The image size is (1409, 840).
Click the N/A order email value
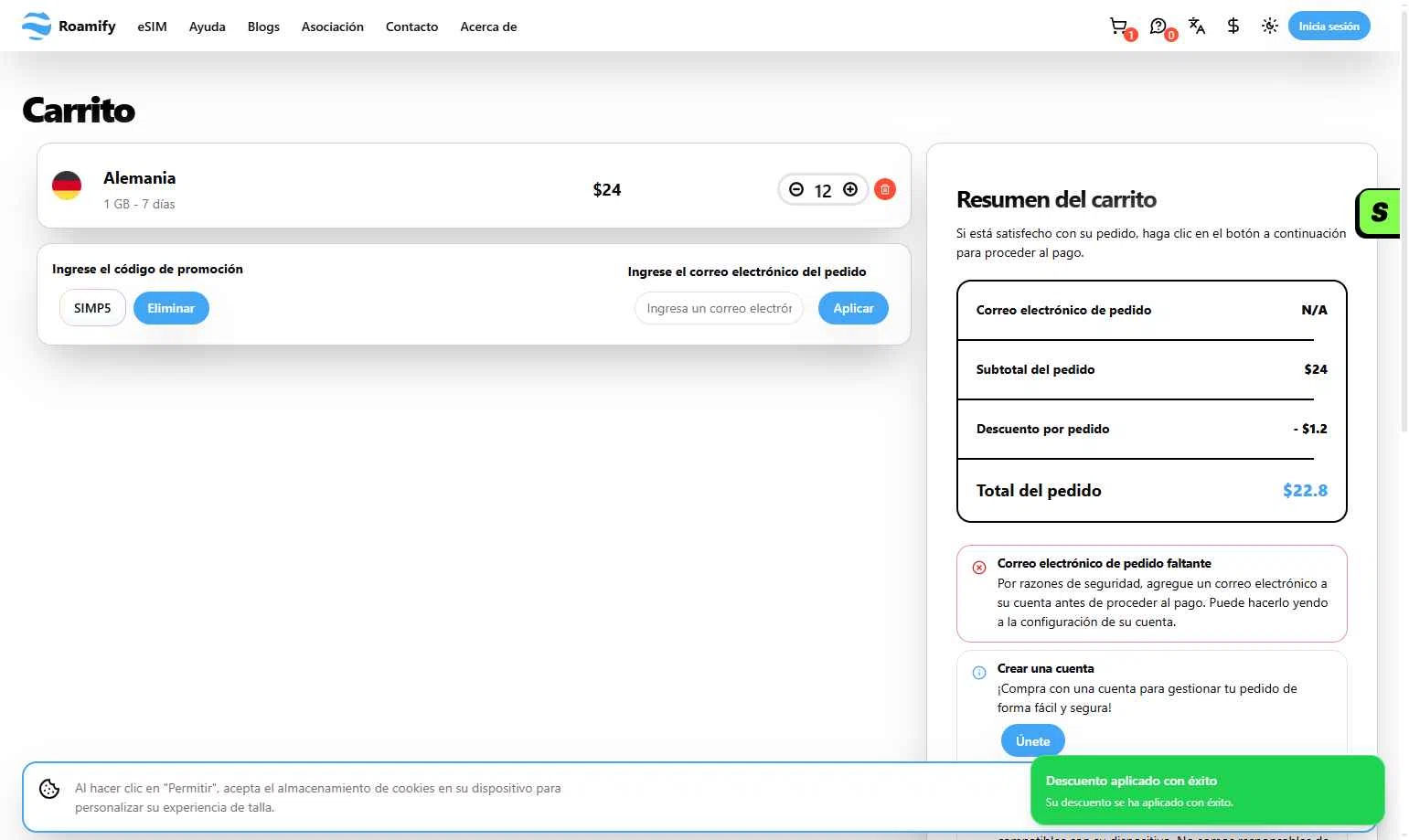click(1314, 310)
